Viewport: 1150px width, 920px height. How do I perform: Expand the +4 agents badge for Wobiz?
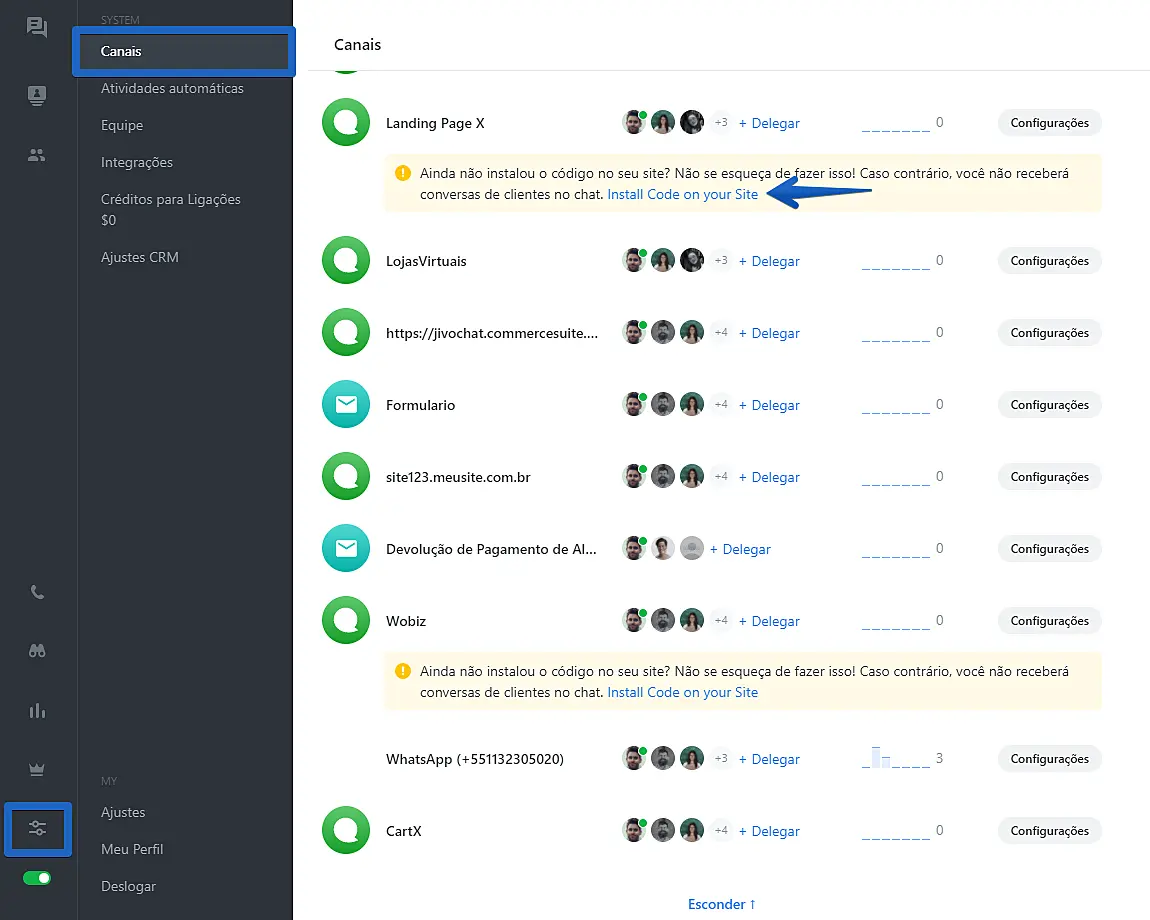721,621
